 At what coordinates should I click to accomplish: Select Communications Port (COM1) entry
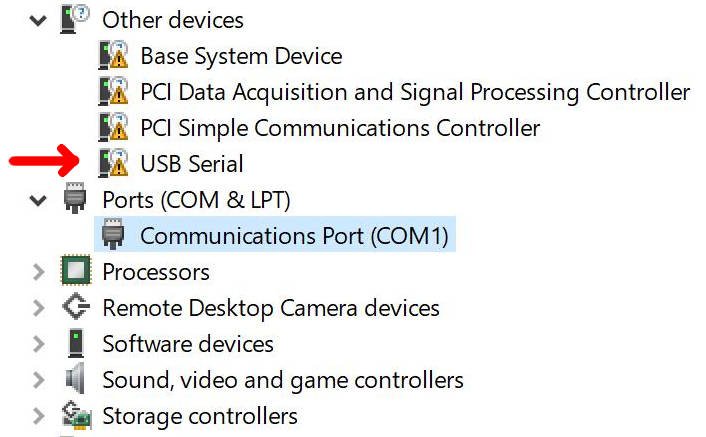point(294,236)
